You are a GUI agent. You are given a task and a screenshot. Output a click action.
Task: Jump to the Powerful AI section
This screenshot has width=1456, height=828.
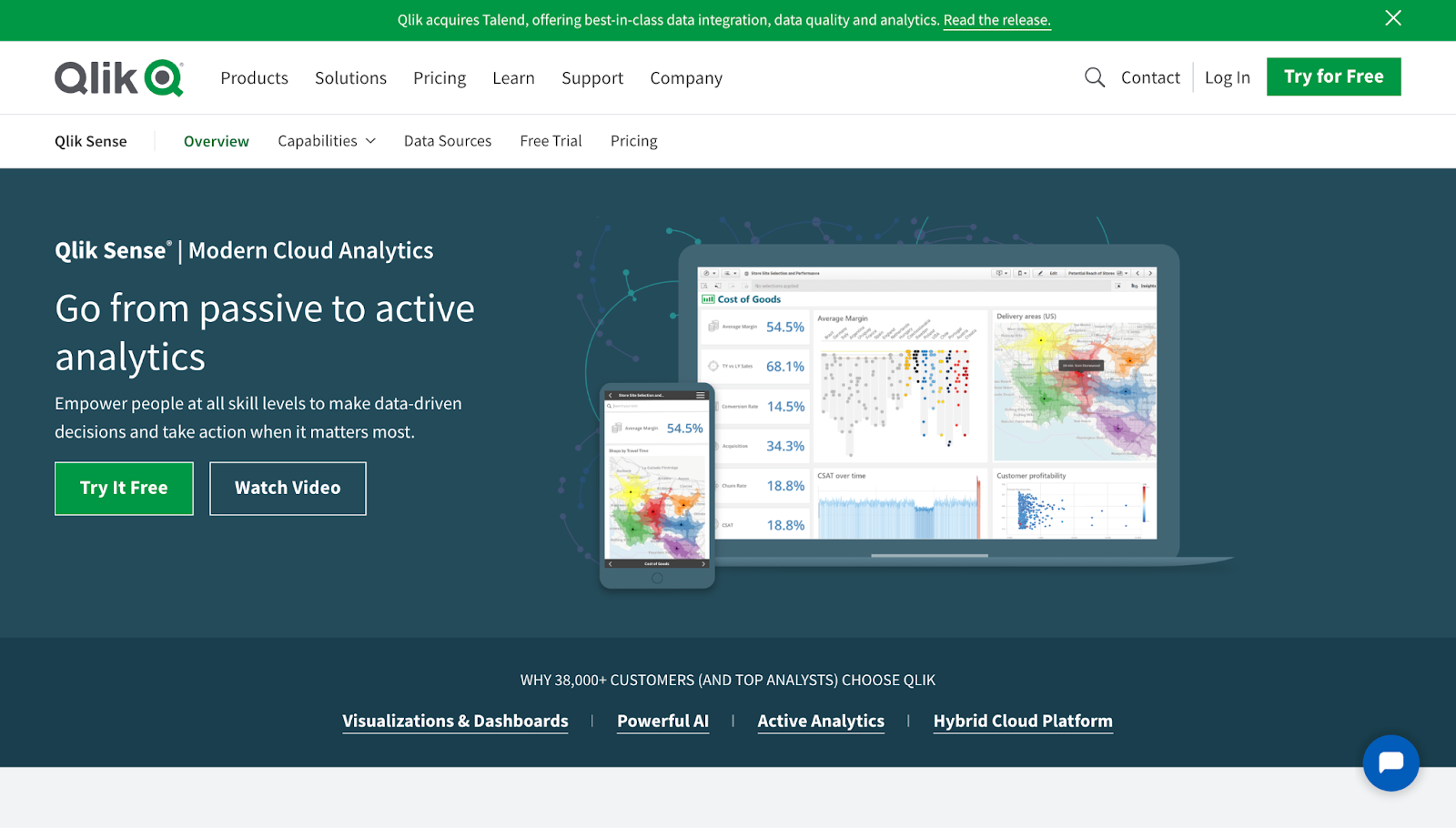tap(662, 721)
